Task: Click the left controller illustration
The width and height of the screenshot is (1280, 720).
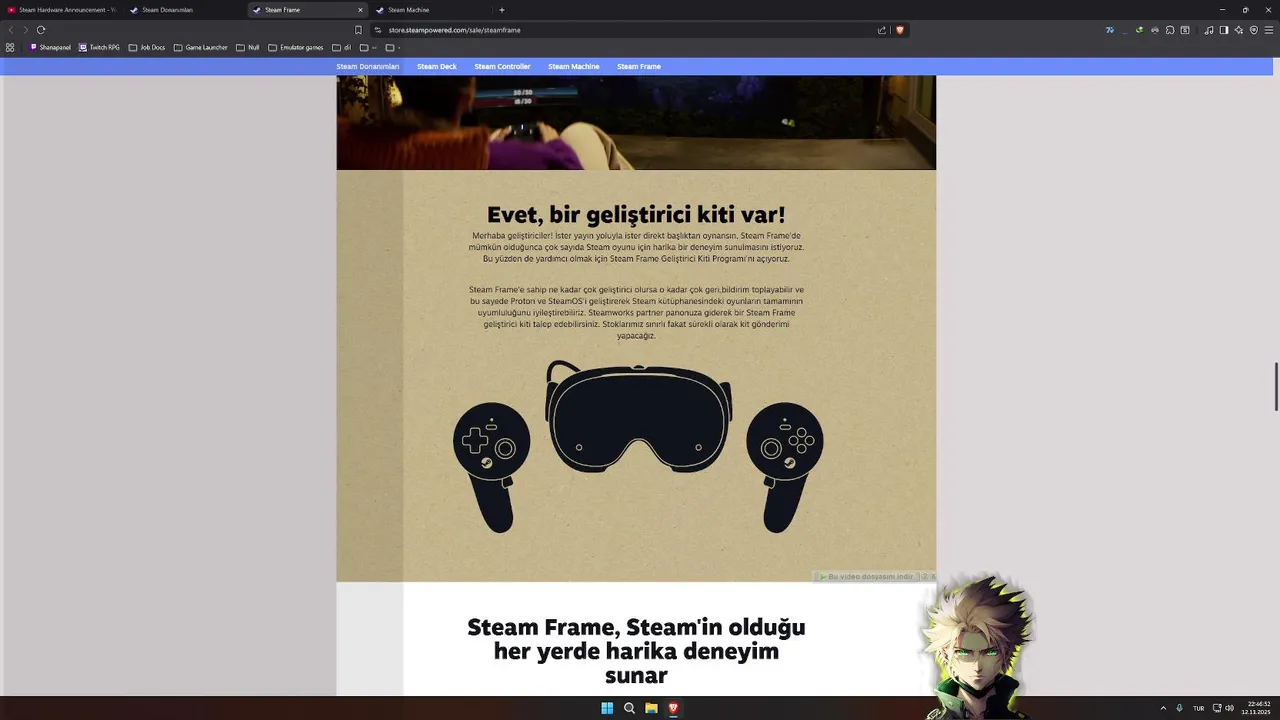Action: pyautogui.click(x=491, y=467)
